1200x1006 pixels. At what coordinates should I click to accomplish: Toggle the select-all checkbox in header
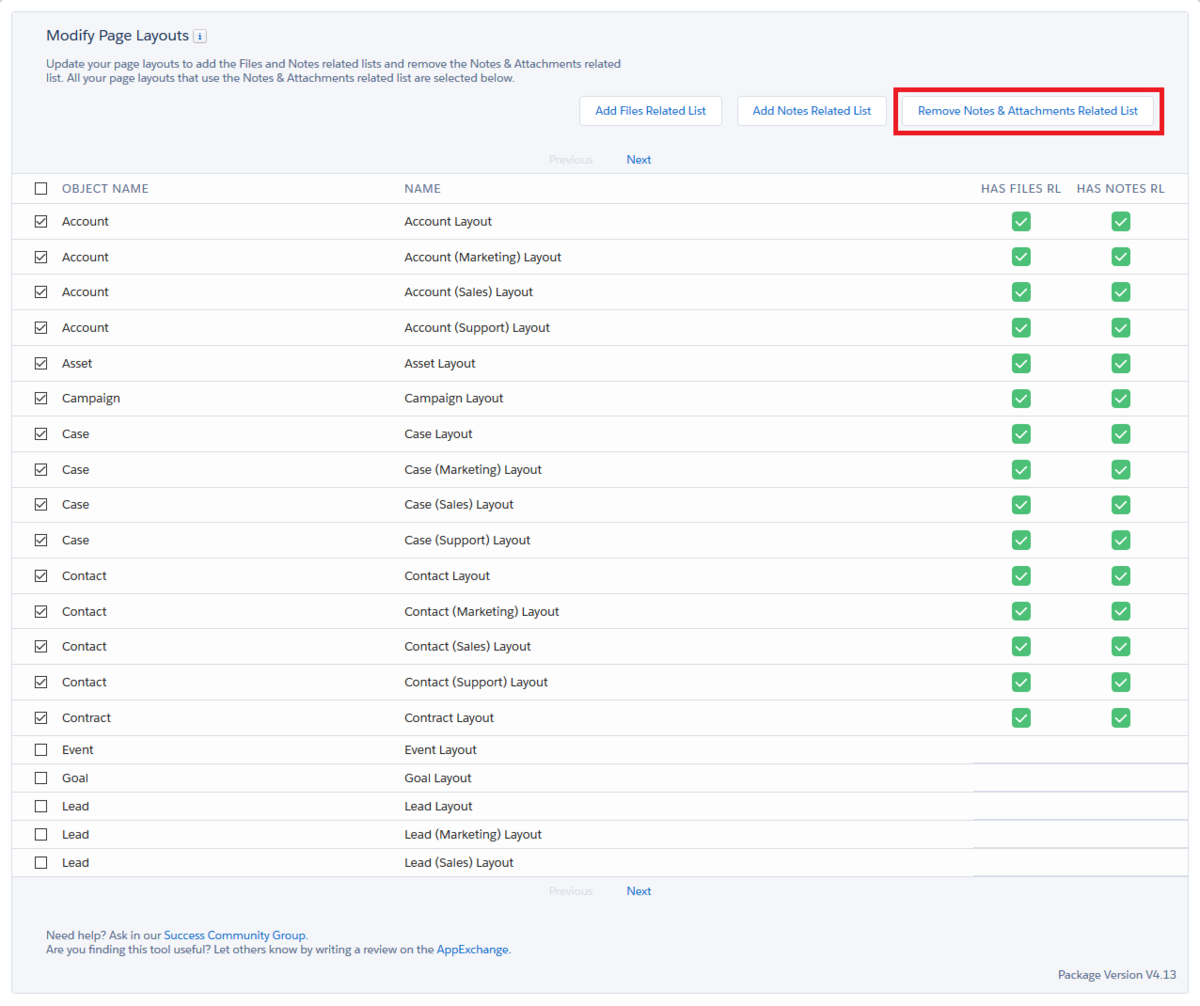(x=41, y=188)
